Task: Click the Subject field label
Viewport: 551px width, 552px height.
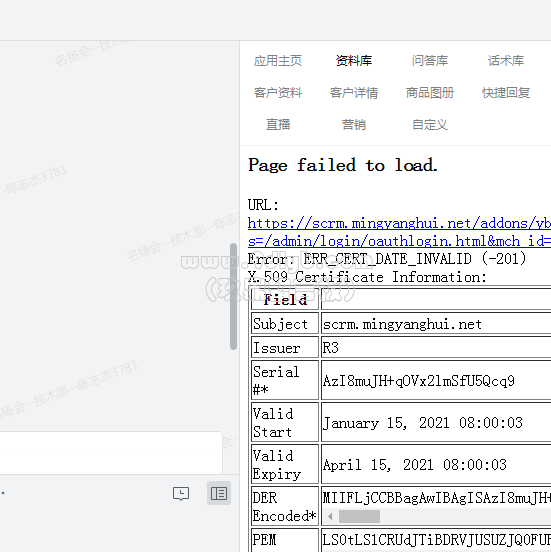Action: coord(280,324)
